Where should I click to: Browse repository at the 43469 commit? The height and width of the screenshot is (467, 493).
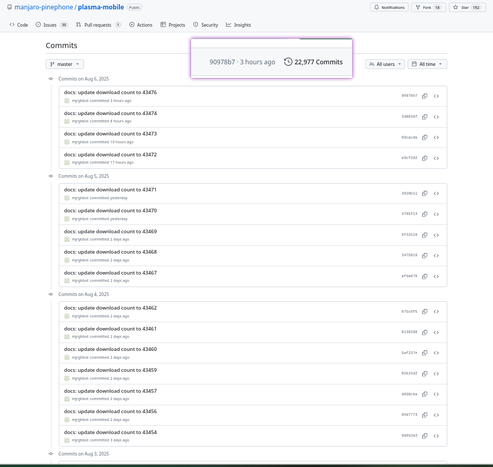click(x=436, y=235)
